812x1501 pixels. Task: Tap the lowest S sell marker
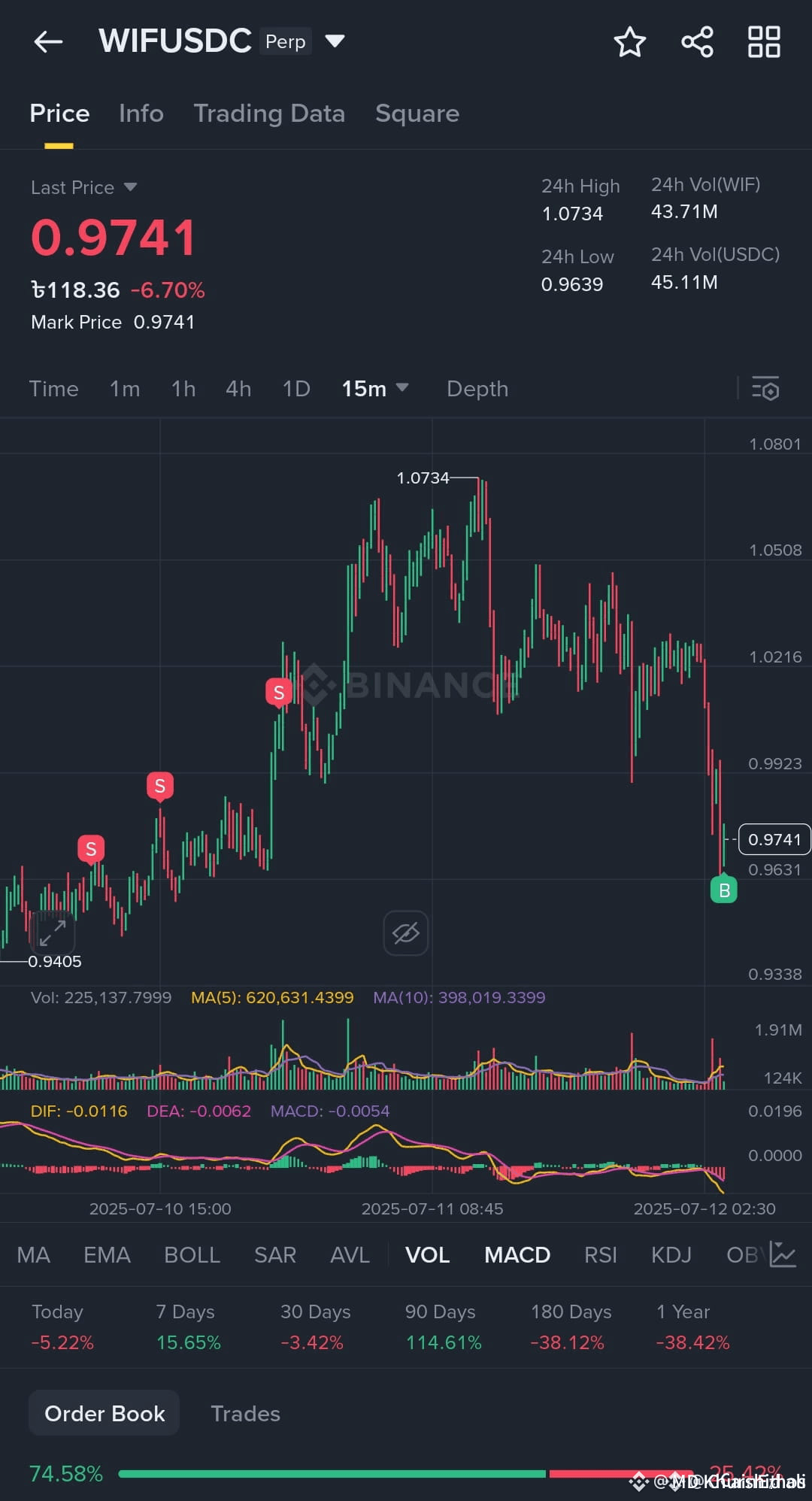(91, 849)
